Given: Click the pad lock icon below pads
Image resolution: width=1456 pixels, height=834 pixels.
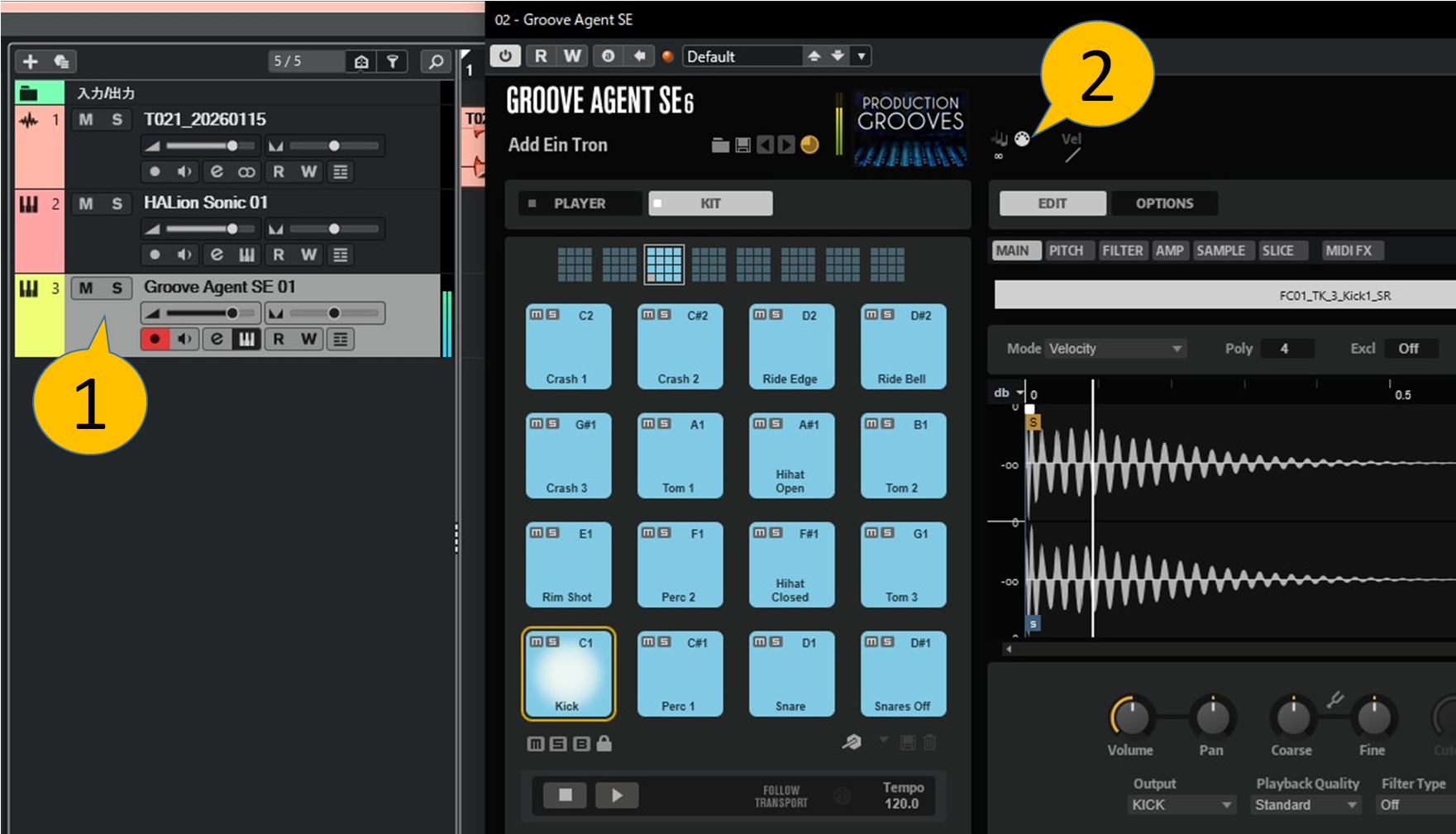Looking at the screenshot, I should pyautogui.click(x=604, y=744).
